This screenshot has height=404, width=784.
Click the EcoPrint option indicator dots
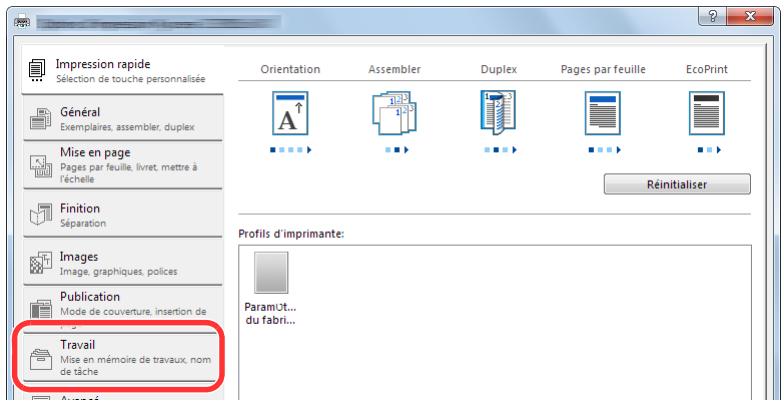tap(709, 150)
